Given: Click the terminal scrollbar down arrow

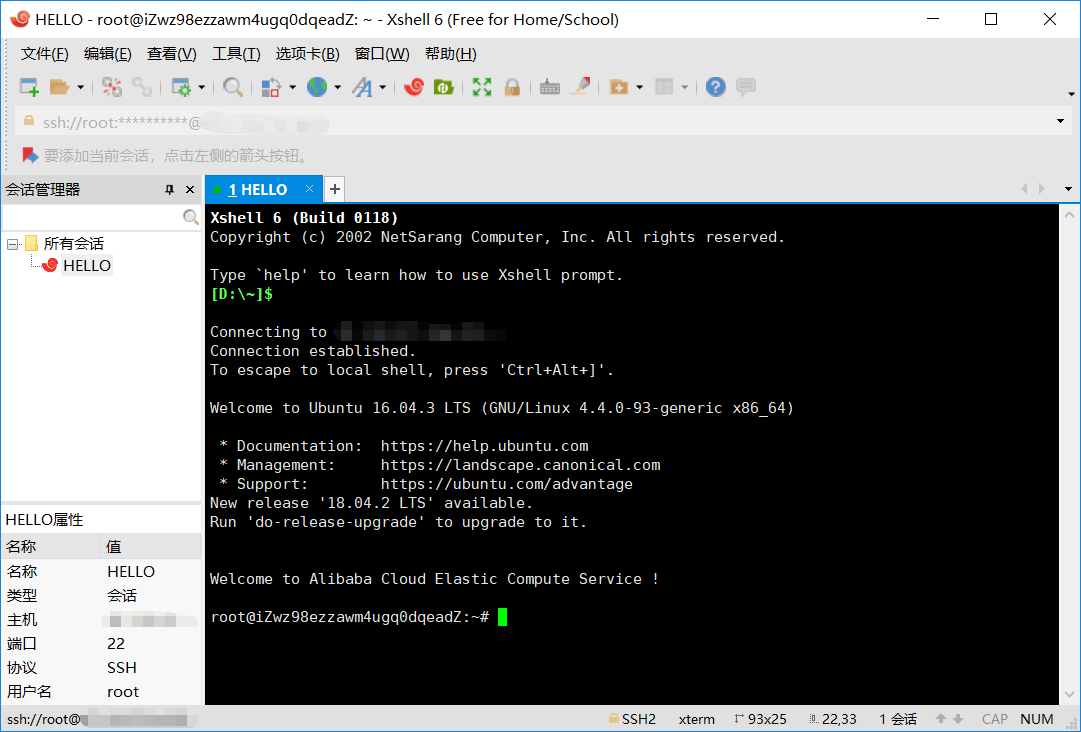Looking at the screenshot, I should pos(1069,695).
